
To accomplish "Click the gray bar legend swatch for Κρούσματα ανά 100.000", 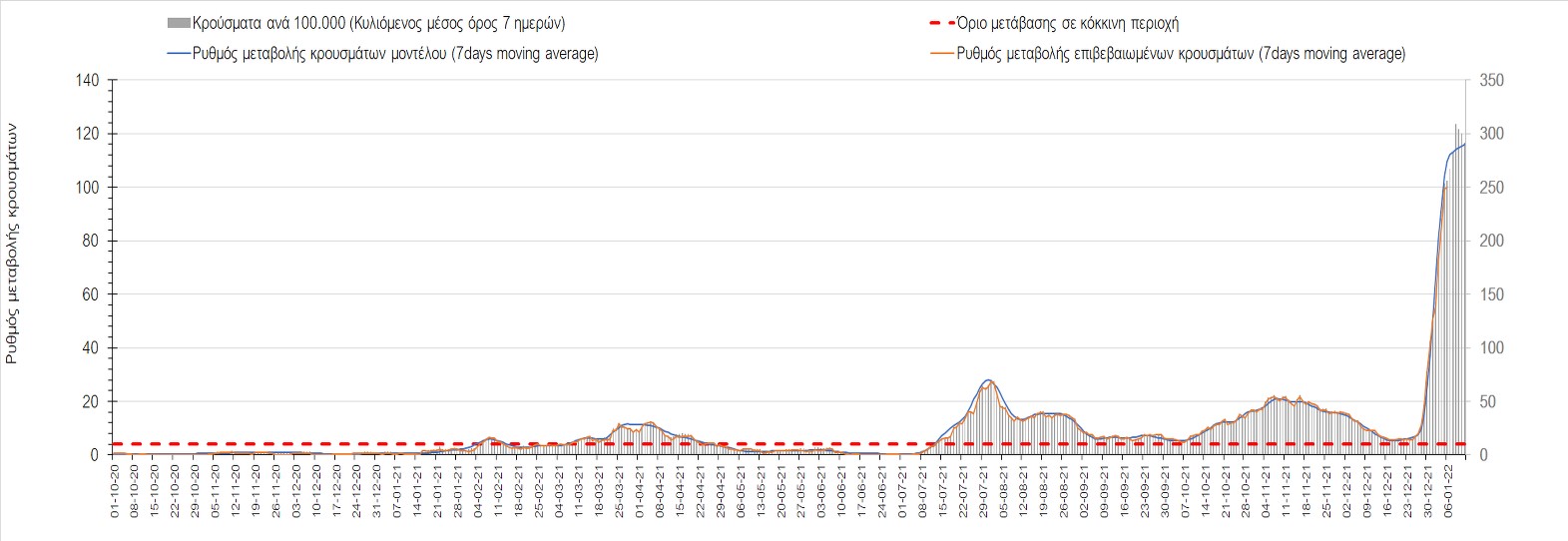I will (179, 23).
